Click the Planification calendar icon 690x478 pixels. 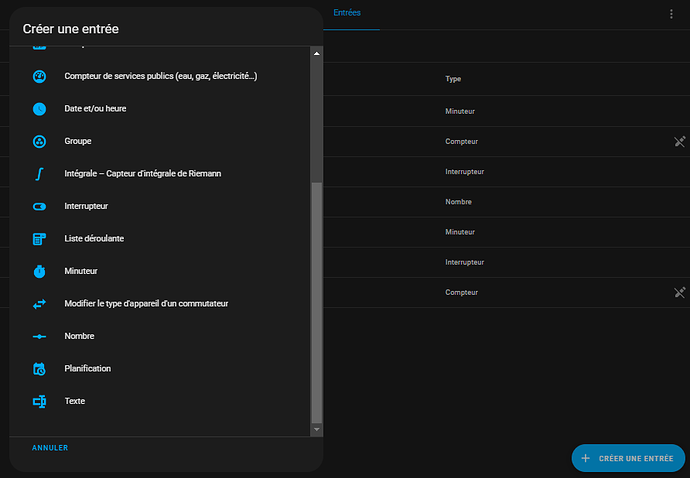click(40, 369)
